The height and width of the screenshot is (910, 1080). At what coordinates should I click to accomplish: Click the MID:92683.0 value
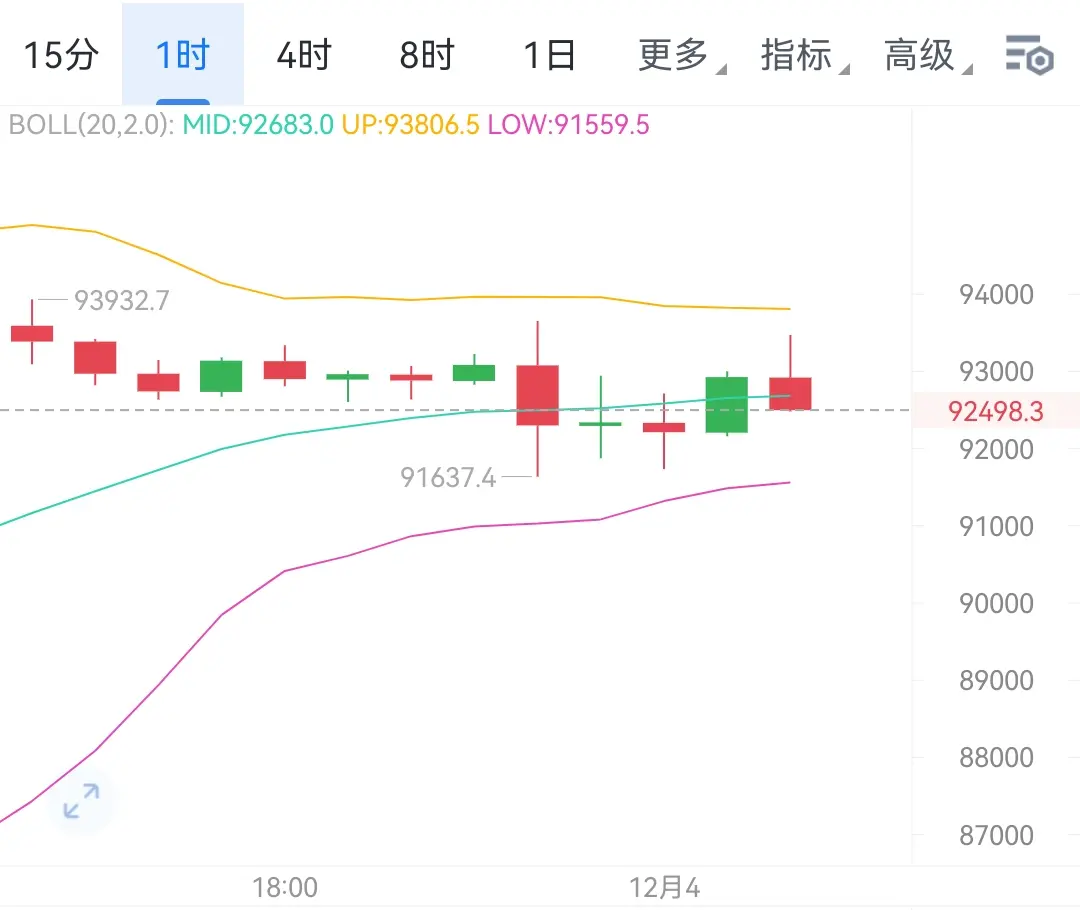(258, 125)
